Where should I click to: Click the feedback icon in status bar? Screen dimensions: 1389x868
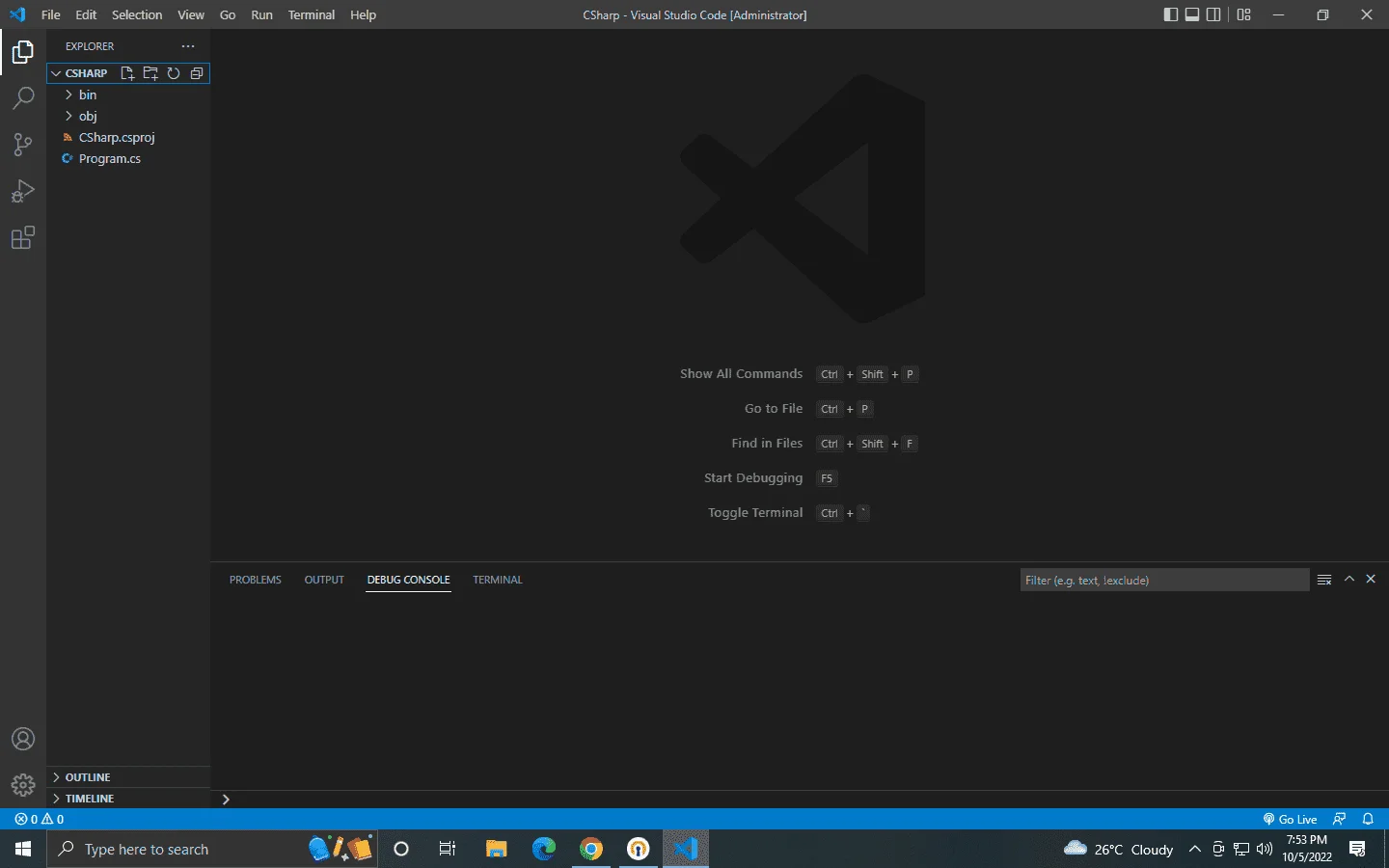tap(1339, 819)
